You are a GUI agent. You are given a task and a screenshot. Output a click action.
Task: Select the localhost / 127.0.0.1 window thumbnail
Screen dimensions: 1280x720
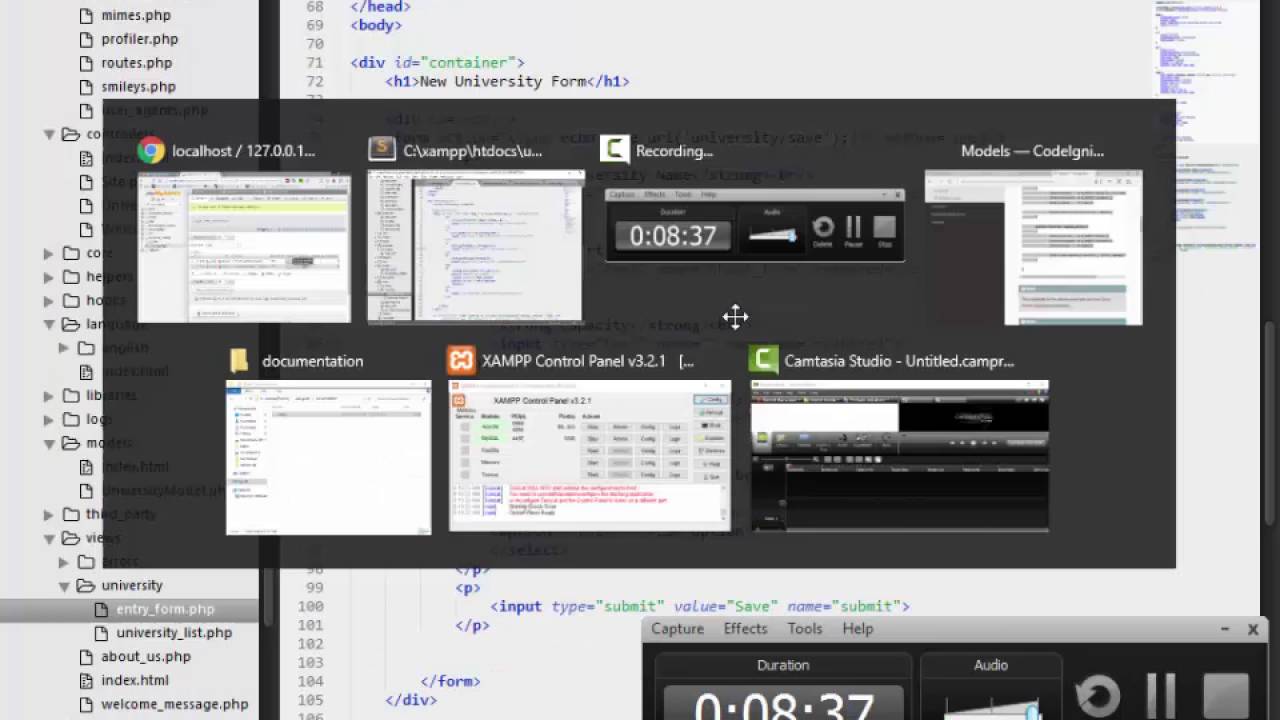(x=244, y=248)
